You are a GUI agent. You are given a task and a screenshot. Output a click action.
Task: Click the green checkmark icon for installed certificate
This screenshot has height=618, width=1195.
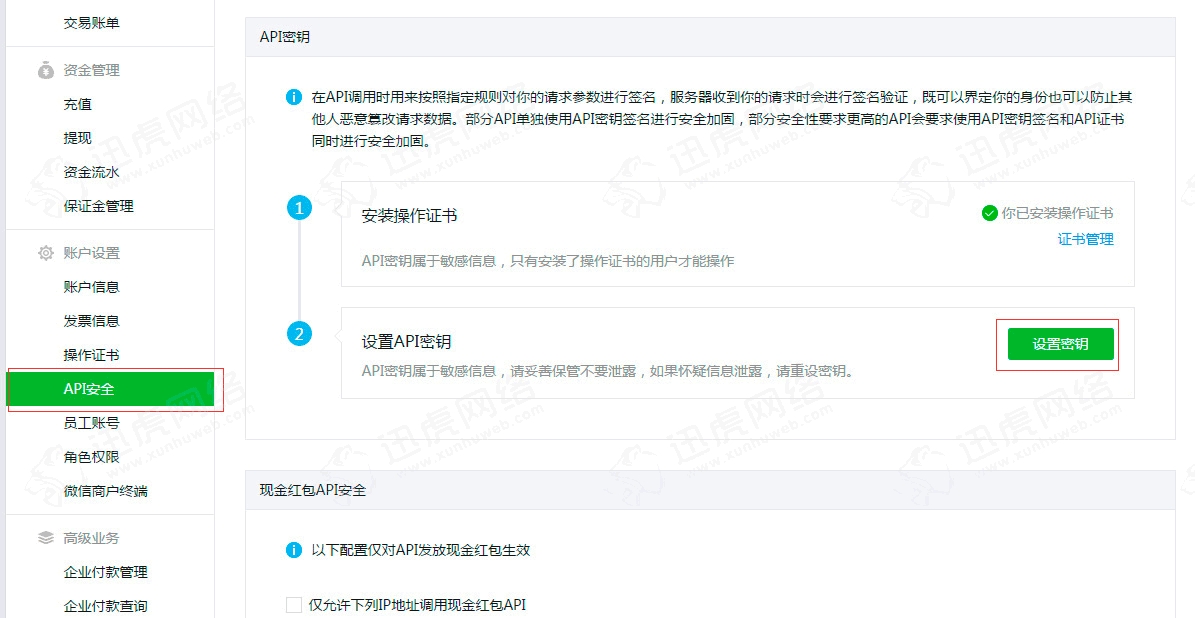pos(989,213)
